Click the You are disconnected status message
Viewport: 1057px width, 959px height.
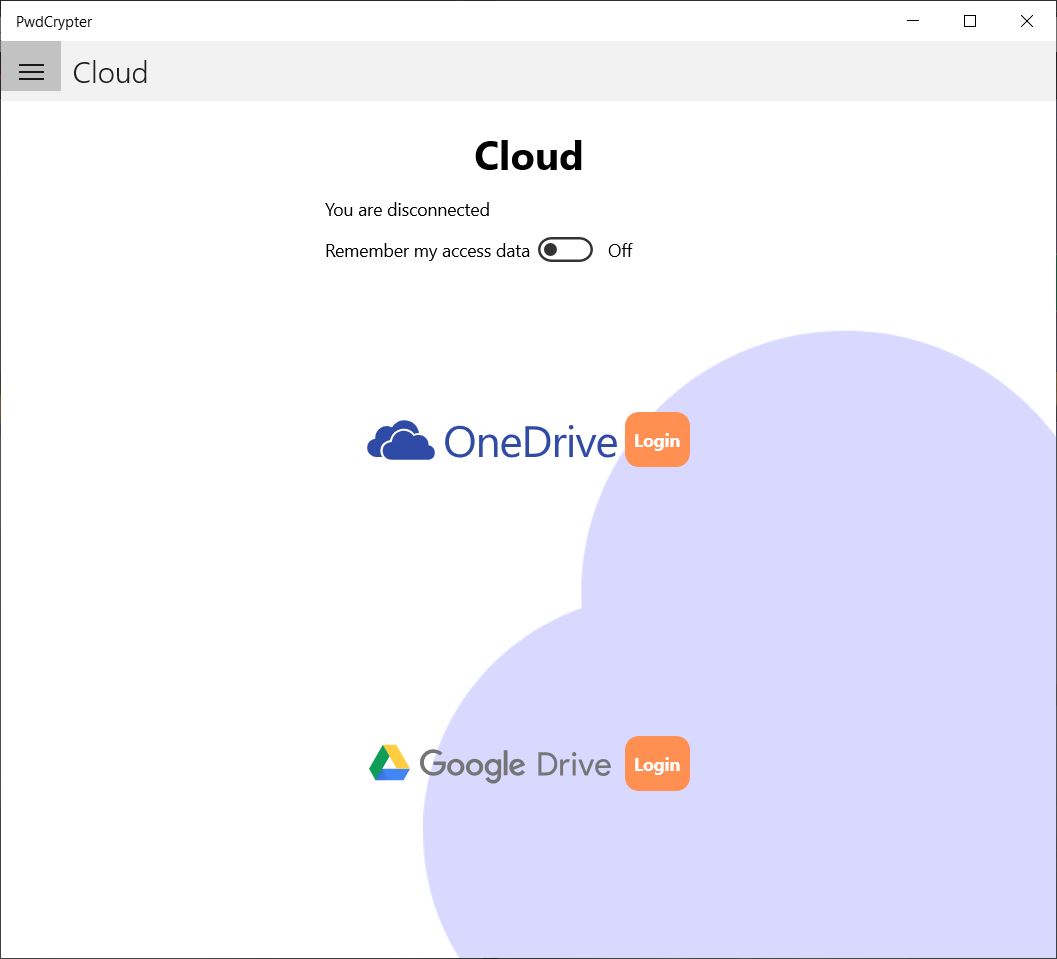[x=407, y=210]
